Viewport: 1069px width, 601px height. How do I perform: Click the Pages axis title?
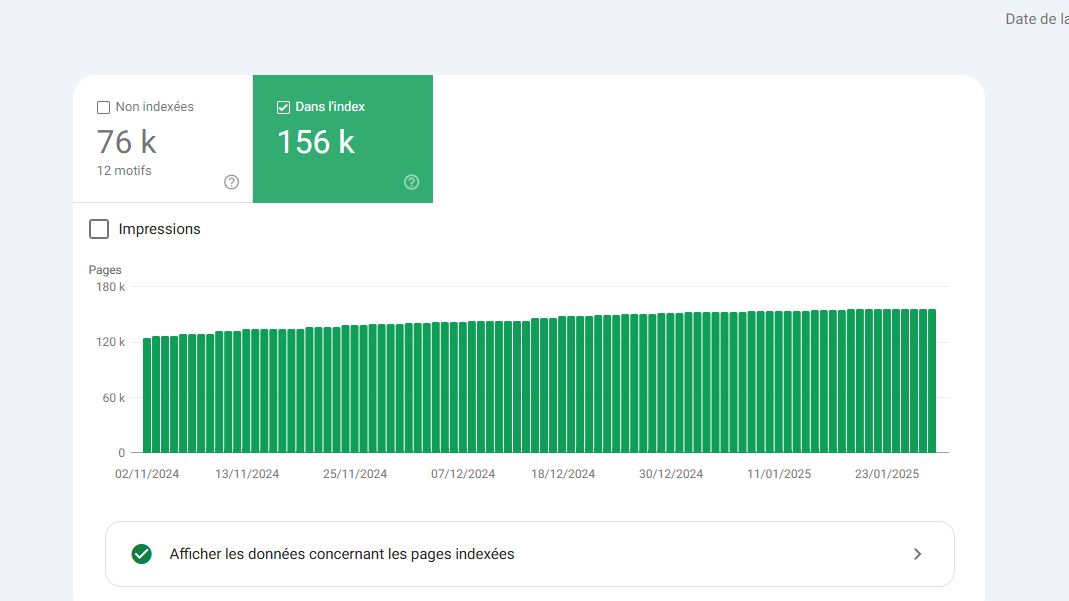pos(105,270)
